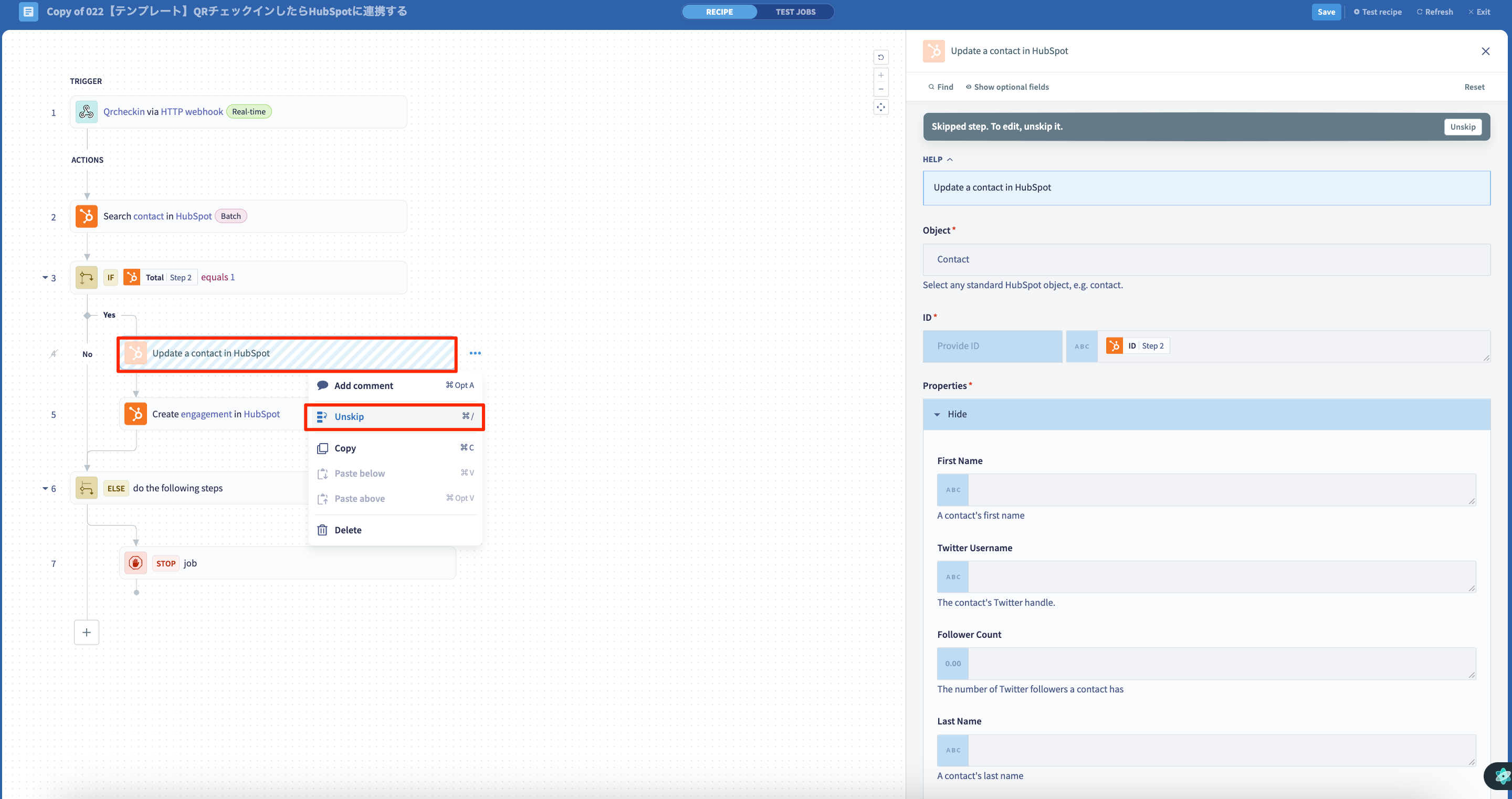Switch to the RECIPE tab
The width and height of the screenshot is (1512, 799).
tap(719, 12)
